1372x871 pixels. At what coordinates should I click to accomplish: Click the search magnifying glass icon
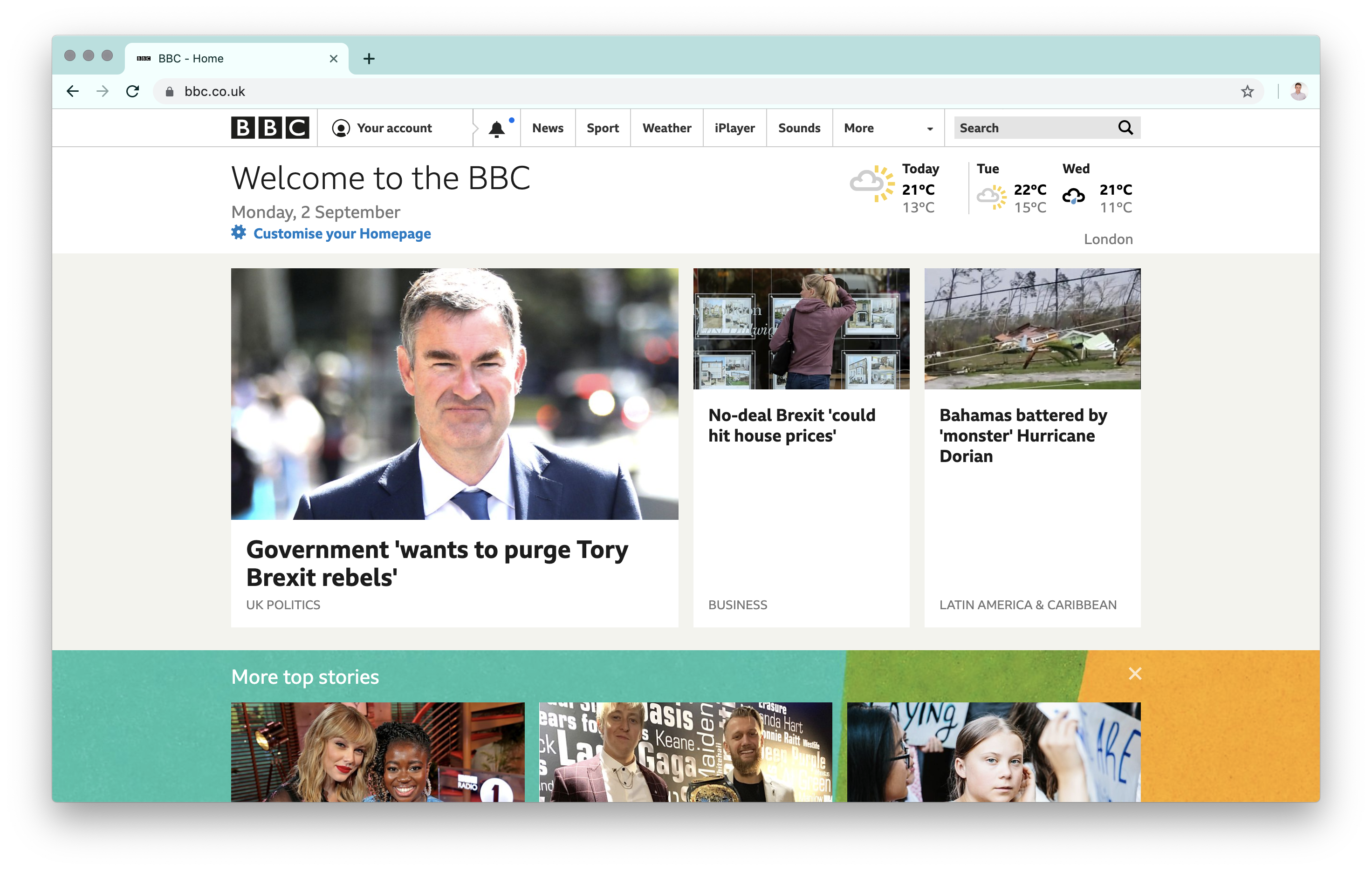tap(1125, 128)
